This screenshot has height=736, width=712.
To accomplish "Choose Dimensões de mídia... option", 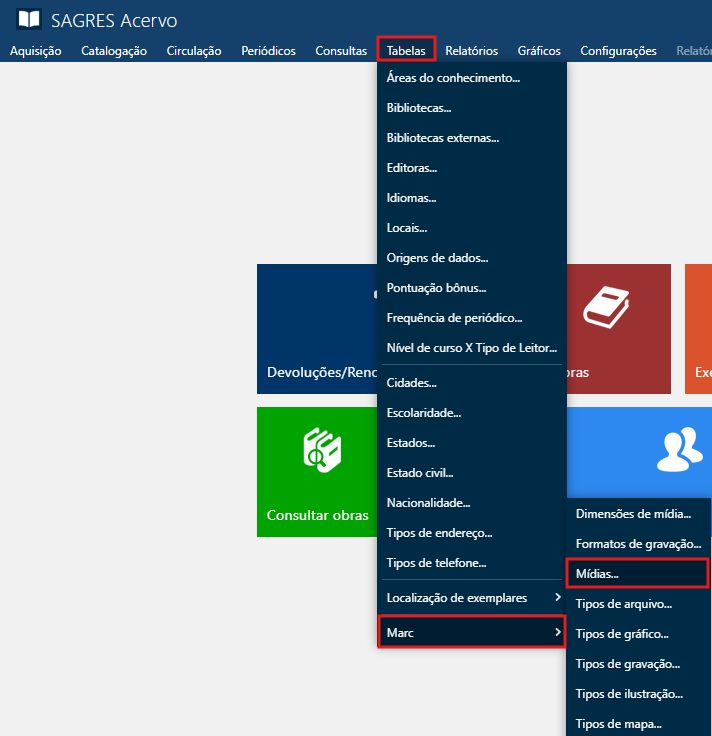I will [633, 514].
